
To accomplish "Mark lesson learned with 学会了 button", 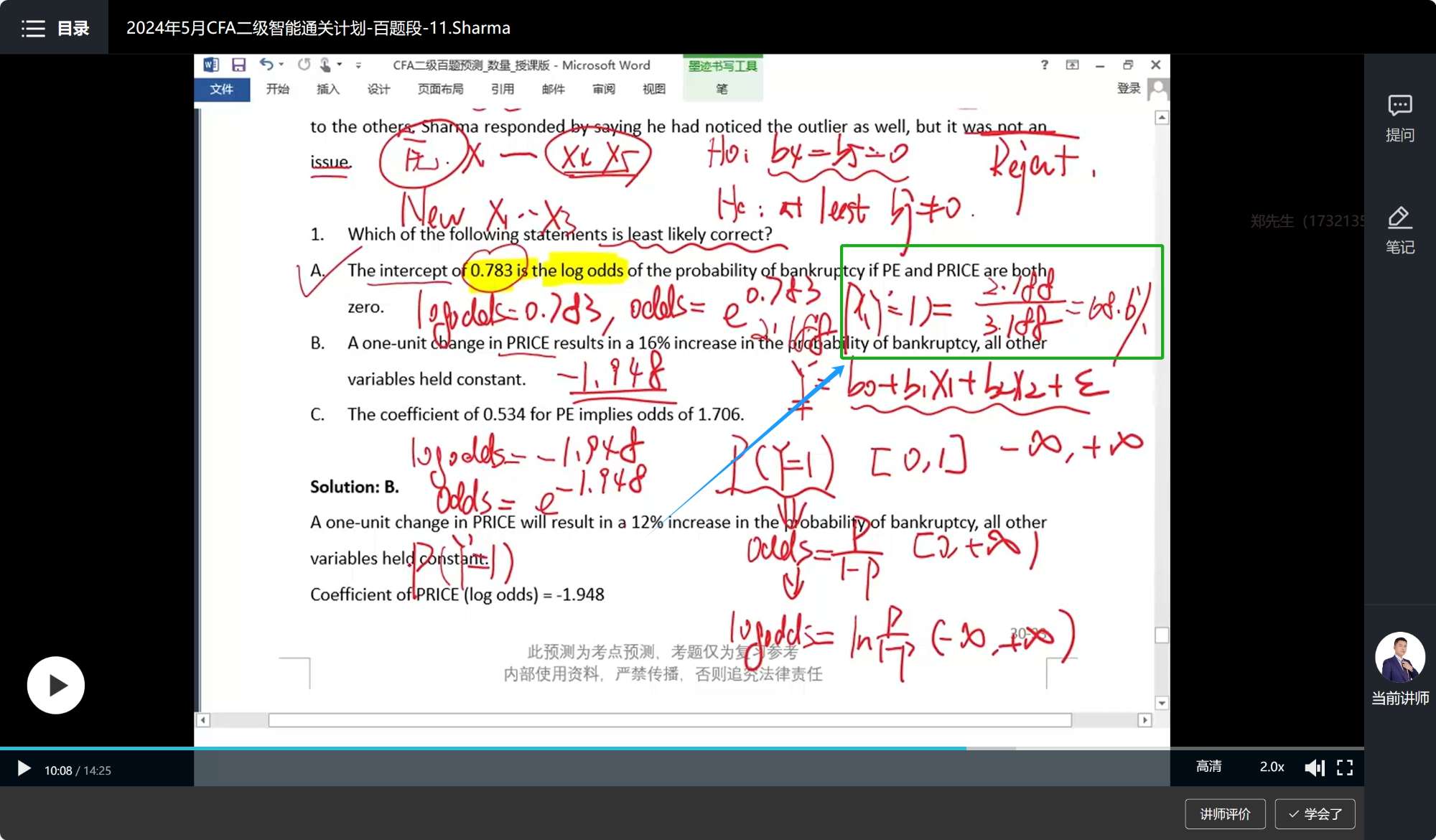I will pos(1315,813).
